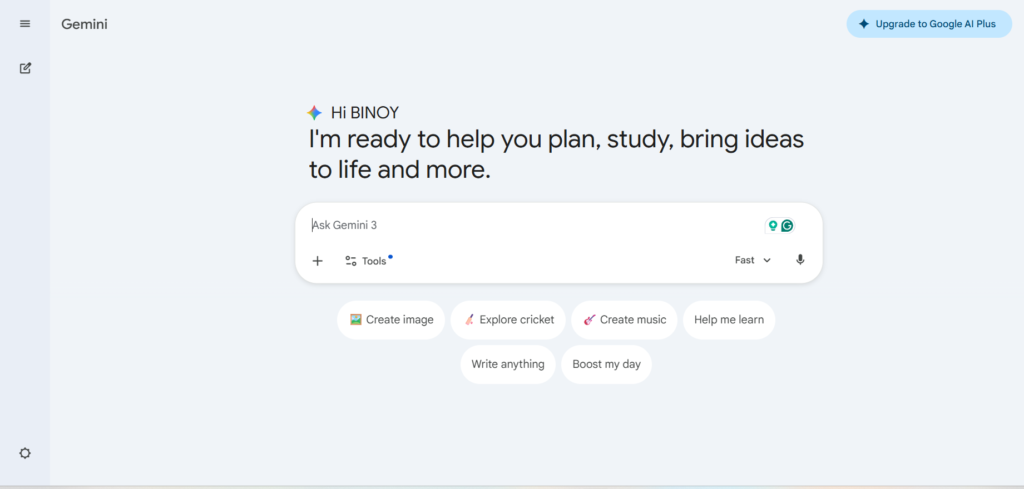Click the Gemini title in the header
Image resolution: width=1024 pixels, height=489 pixels.
click(x=84, y=24)
